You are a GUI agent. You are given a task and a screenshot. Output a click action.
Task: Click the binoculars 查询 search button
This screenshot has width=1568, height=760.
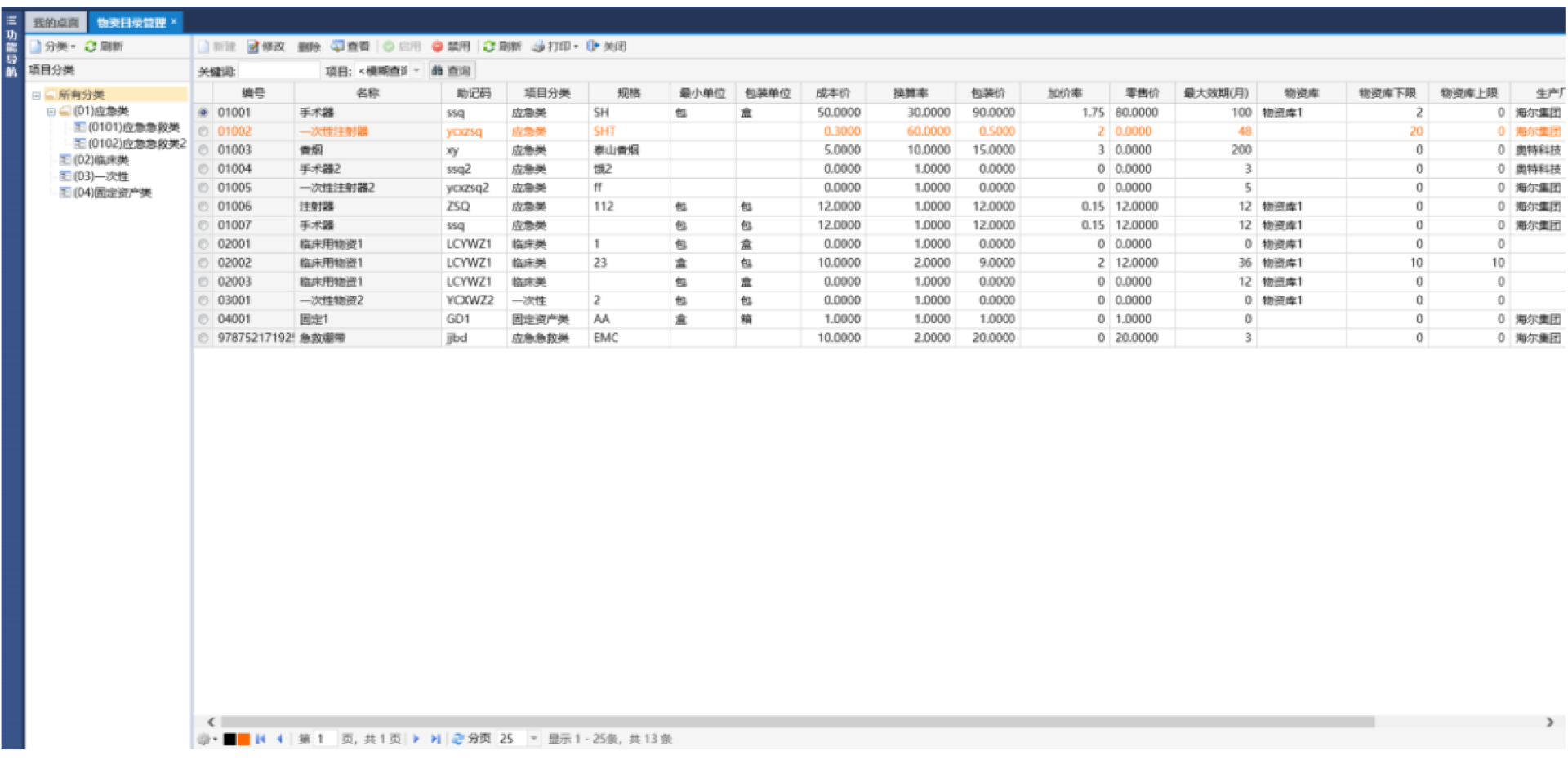452,71
